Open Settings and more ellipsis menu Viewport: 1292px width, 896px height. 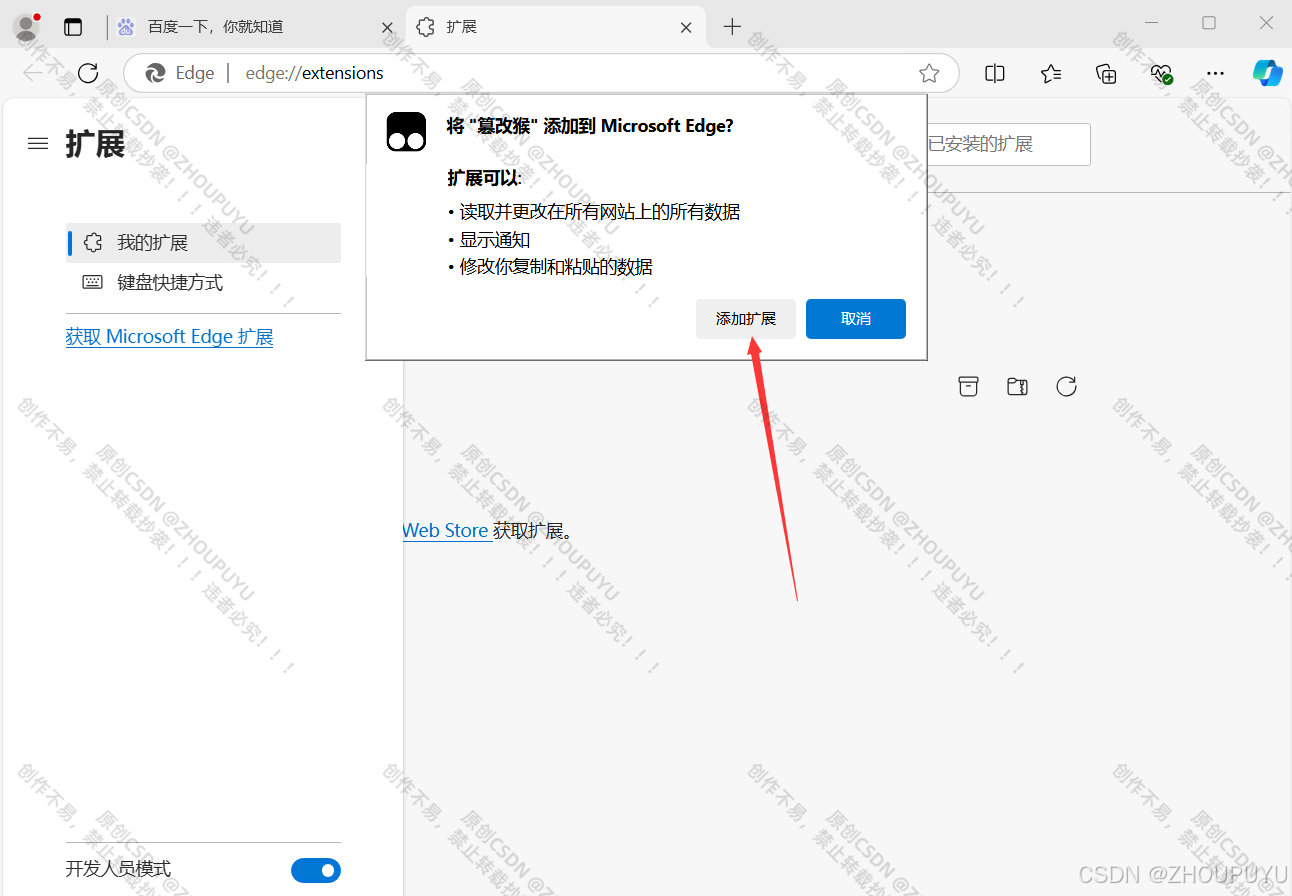pos(1215,73)
